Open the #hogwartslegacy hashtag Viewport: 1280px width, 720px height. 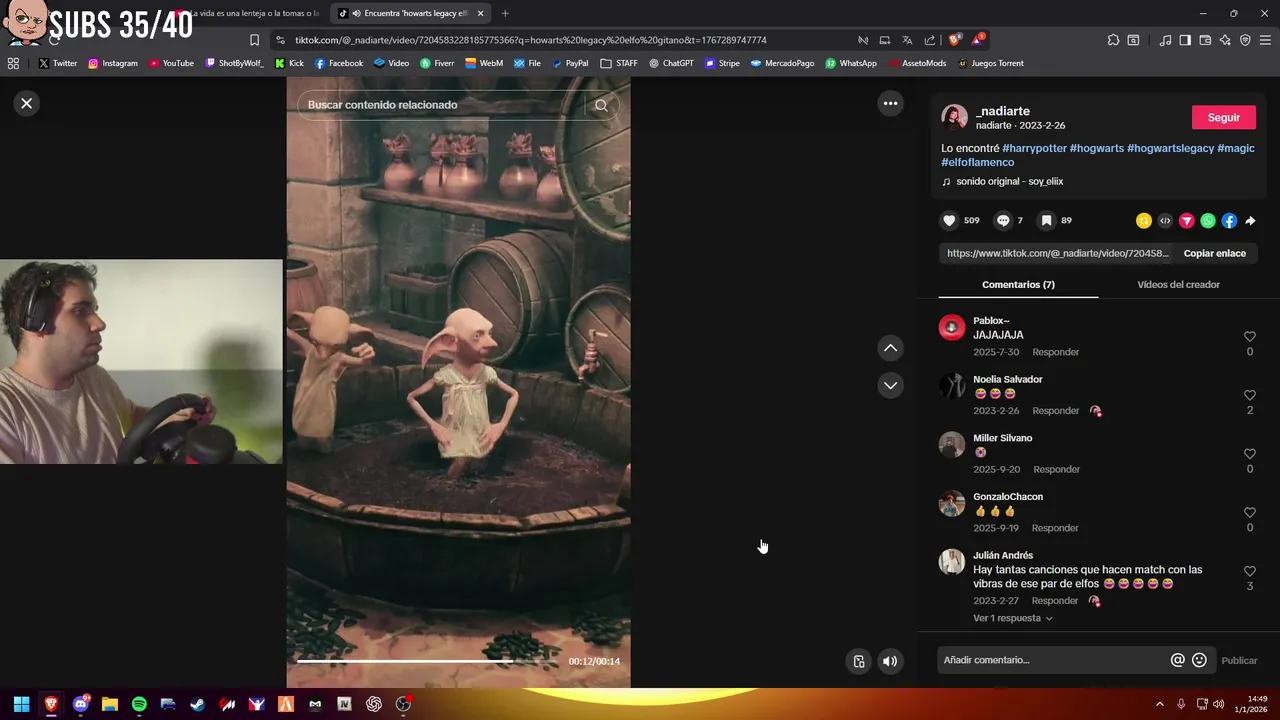[x=1170, y=148]
